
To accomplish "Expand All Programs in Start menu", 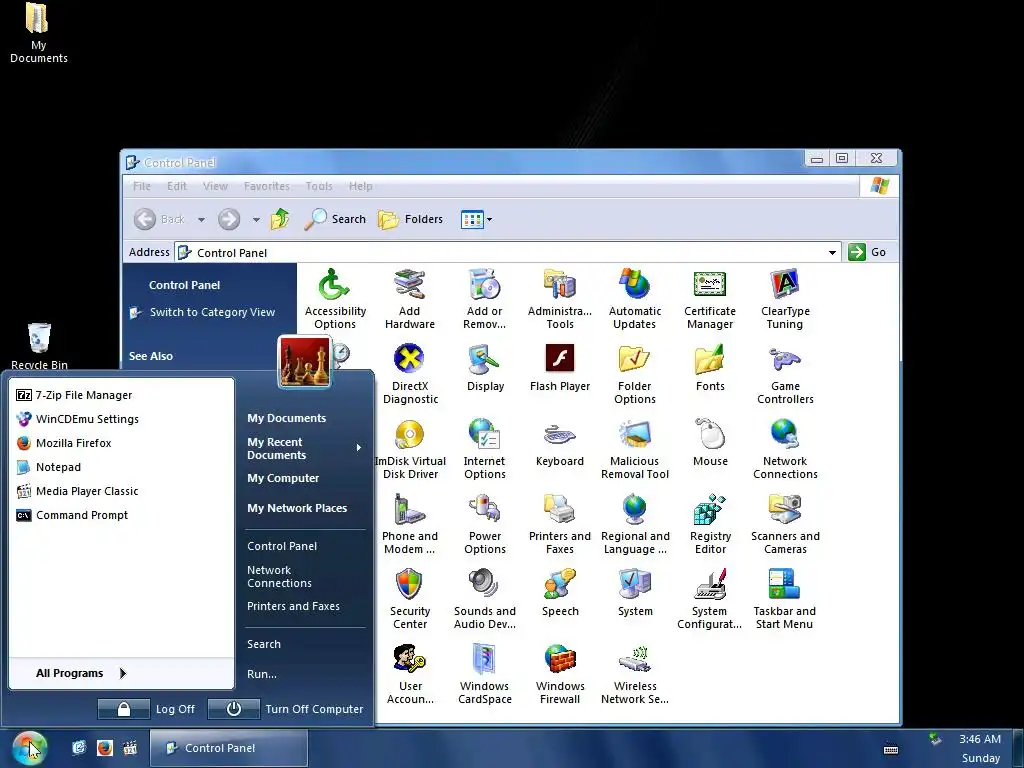I will pyautogui.click(x=121, y=673).
